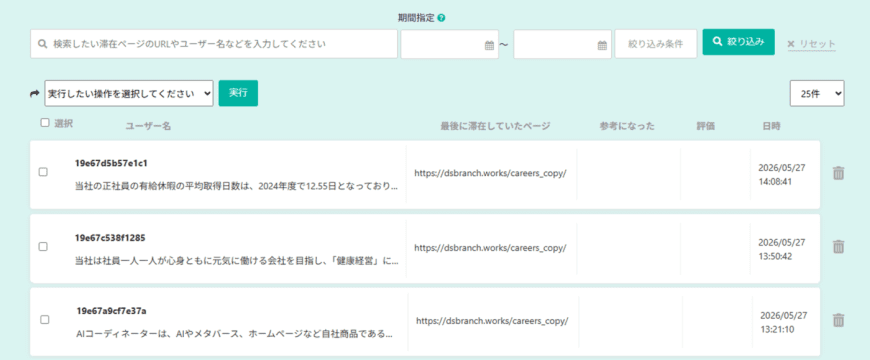Click the careers_copy URL in row 19e67d5b57e1c1
Image resolution: width=870 pixels, height=360 pixels.
(490, 173)
